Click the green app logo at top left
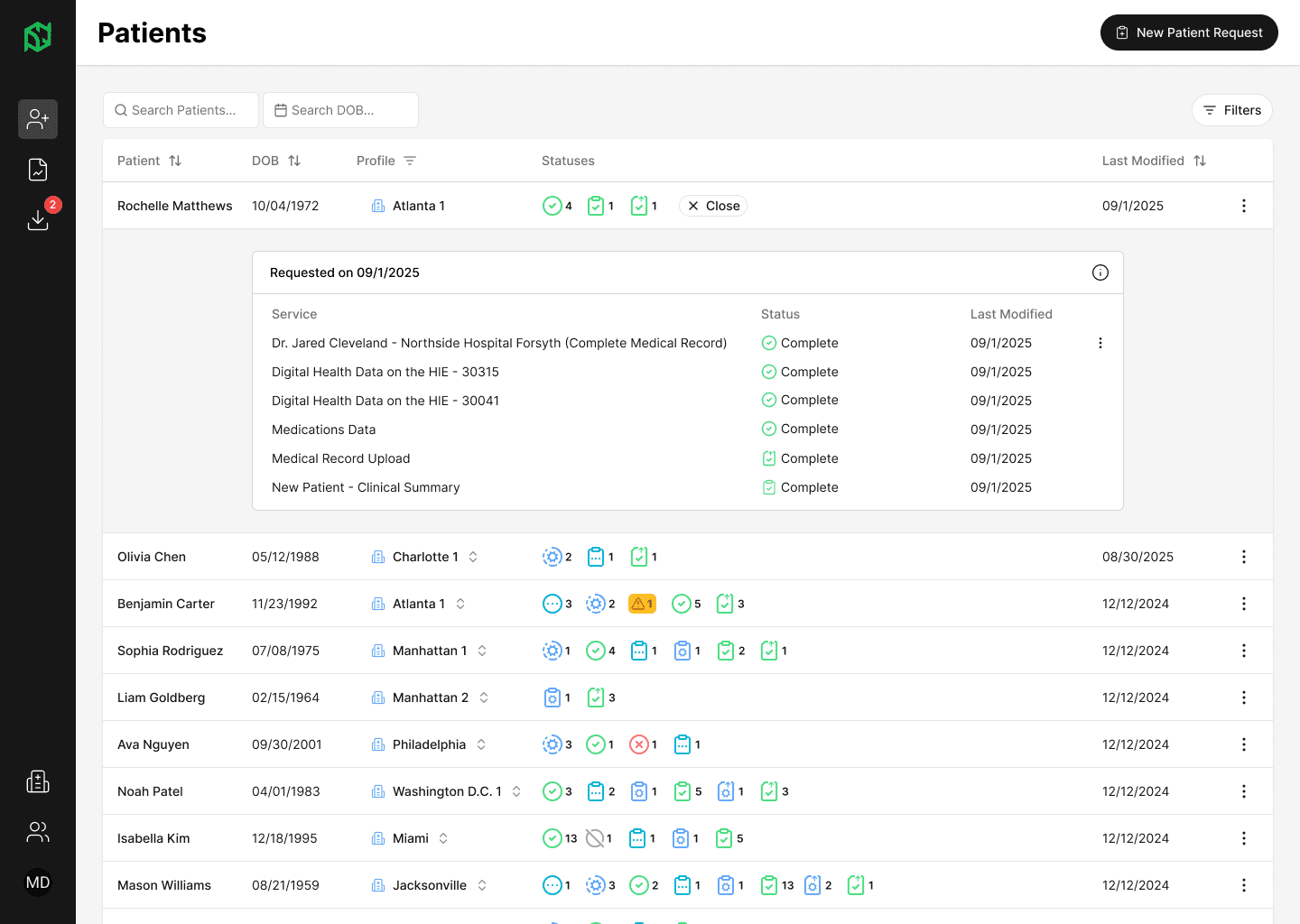 [x=37, y=36]
